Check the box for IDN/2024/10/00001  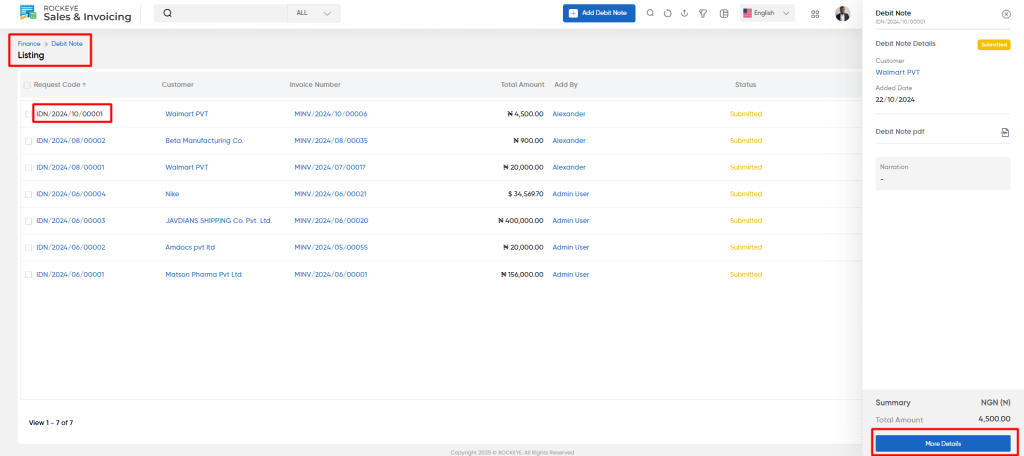click(x=28, y=114)
